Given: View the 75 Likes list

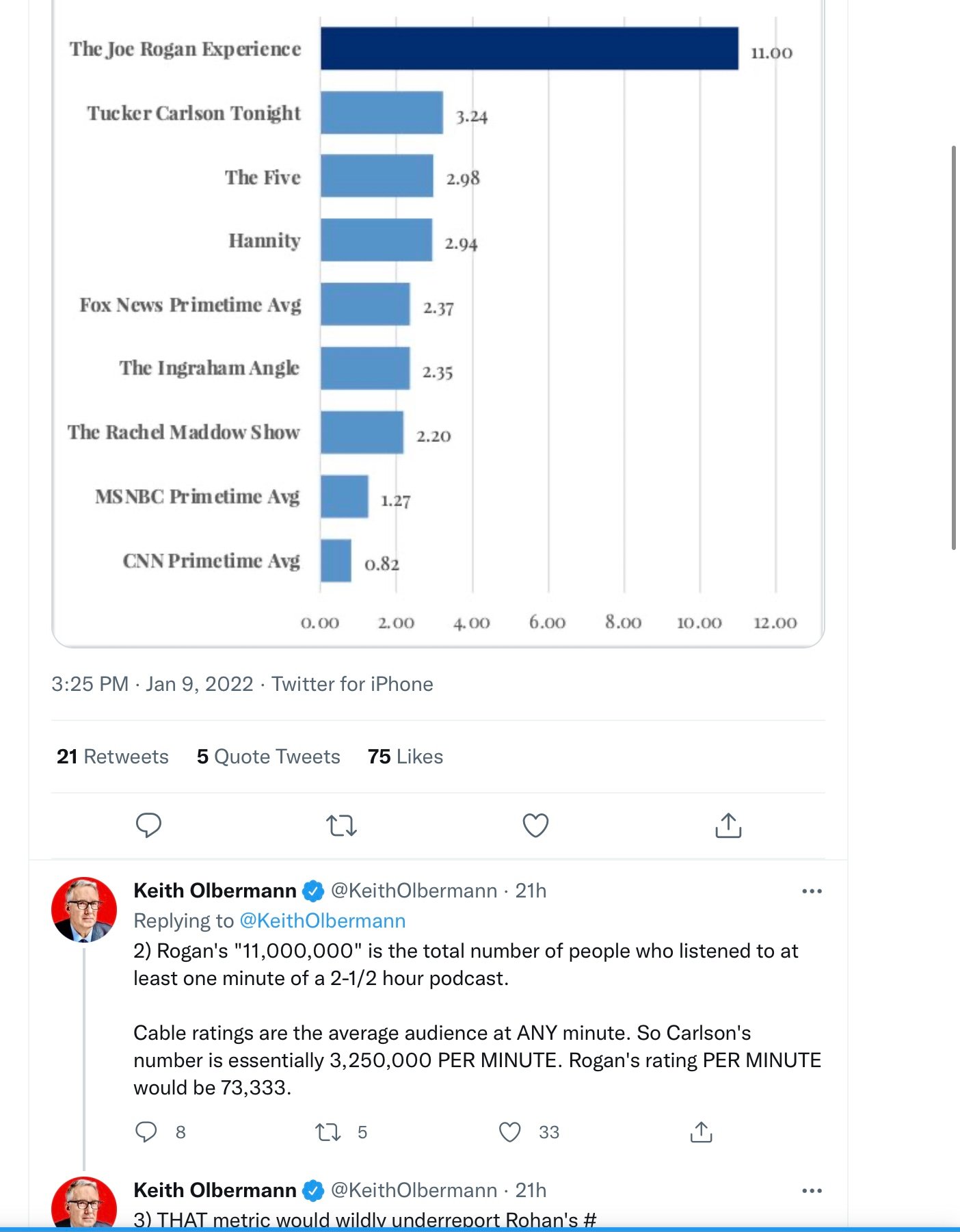Looking at the screenshot, I should (x=405, y=757).
